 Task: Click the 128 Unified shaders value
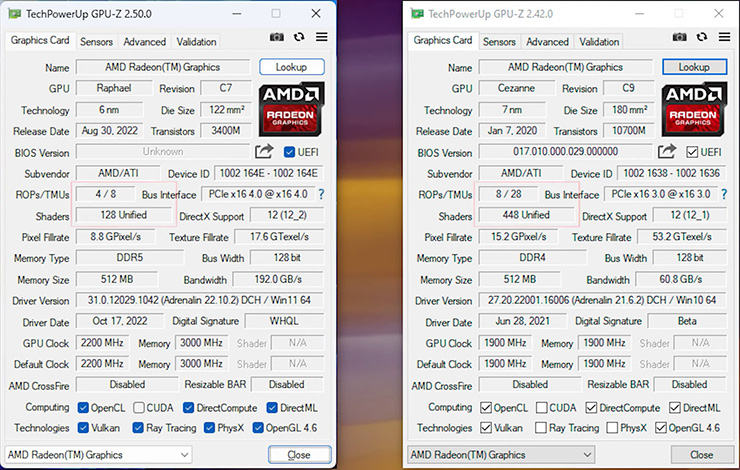tap(124, 215)
